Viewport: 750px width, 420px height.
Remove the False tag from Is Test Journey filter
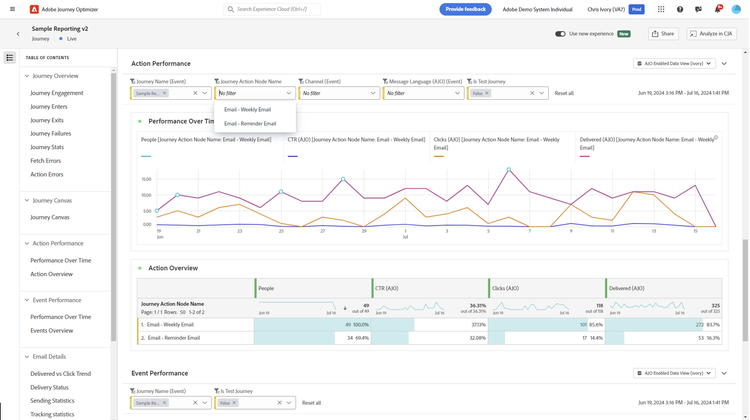click(487, 93)
